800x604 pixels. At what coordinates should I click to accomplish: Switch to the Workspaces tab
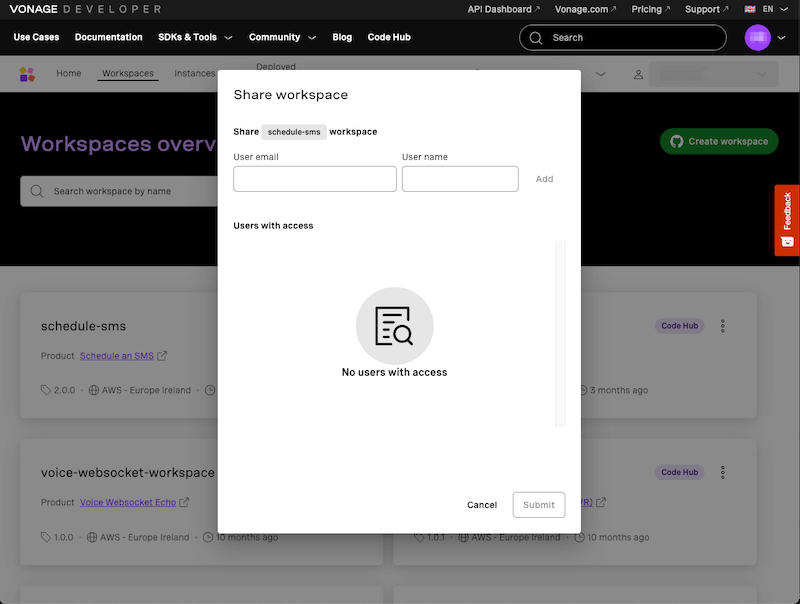[x=130, y=73]
